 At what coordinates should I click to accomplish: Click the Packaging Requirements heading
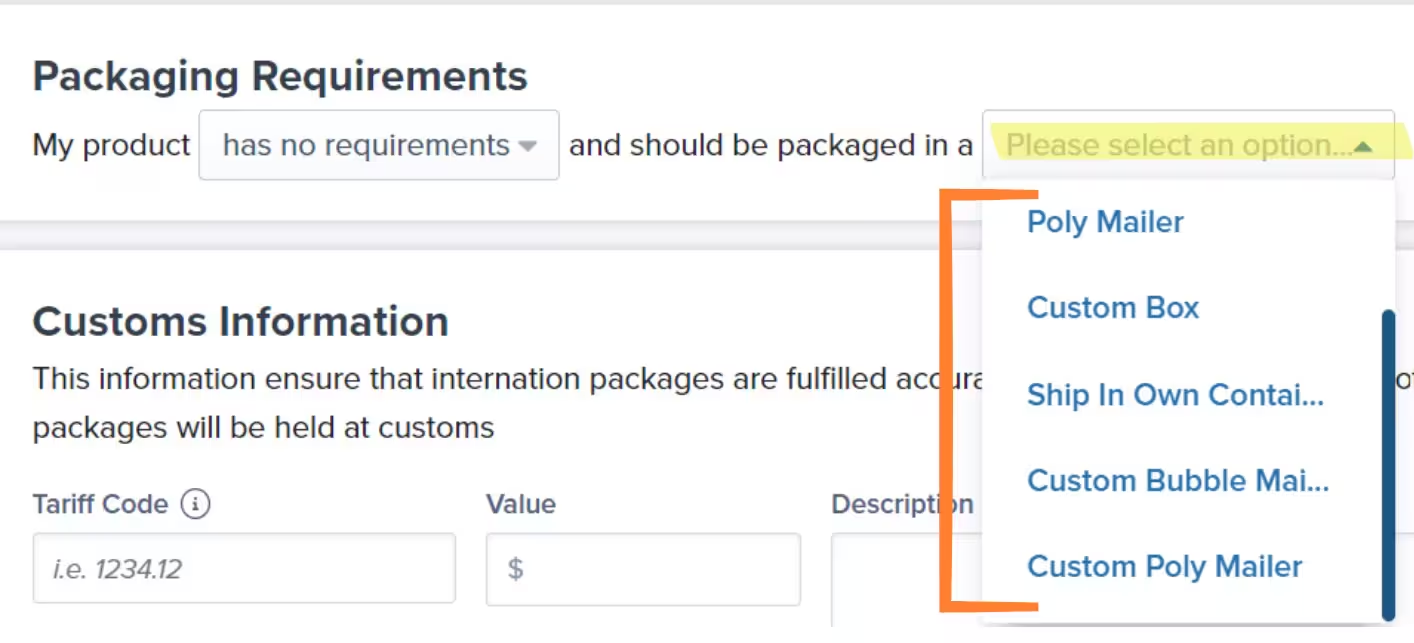280,75
